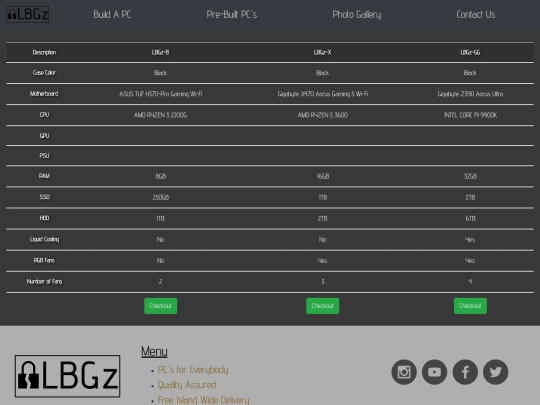Click the Motherboard row label
Viewport: 540px width, 405px height.
tap(44, 94)
